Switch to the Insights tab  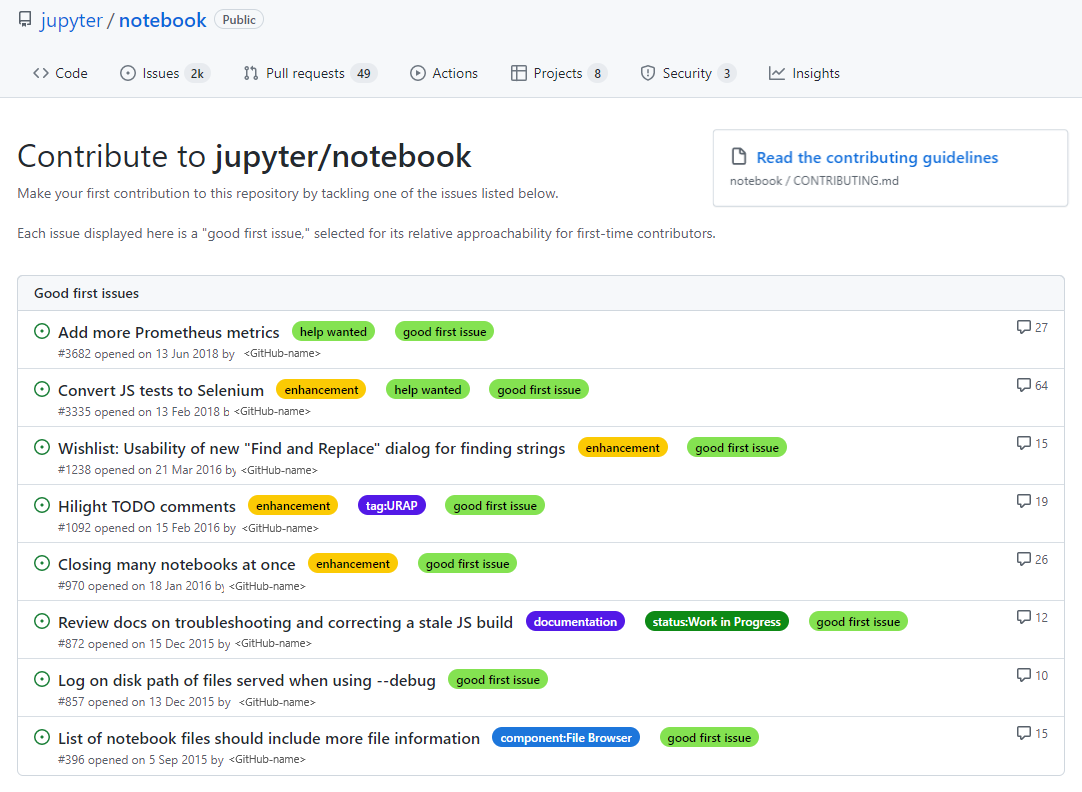(x=804, y=72)
